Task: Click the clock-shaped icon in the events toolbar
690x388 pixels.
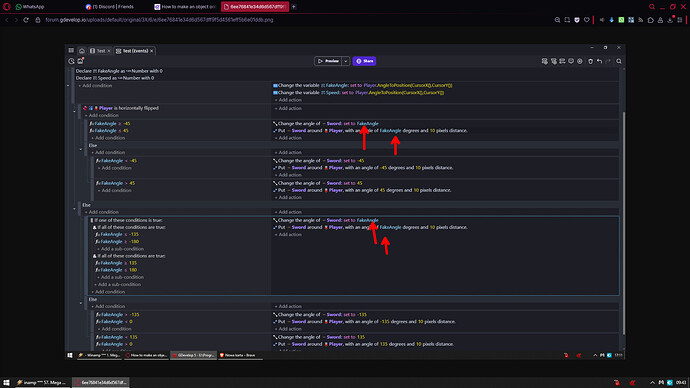Action: click(71, 61)
